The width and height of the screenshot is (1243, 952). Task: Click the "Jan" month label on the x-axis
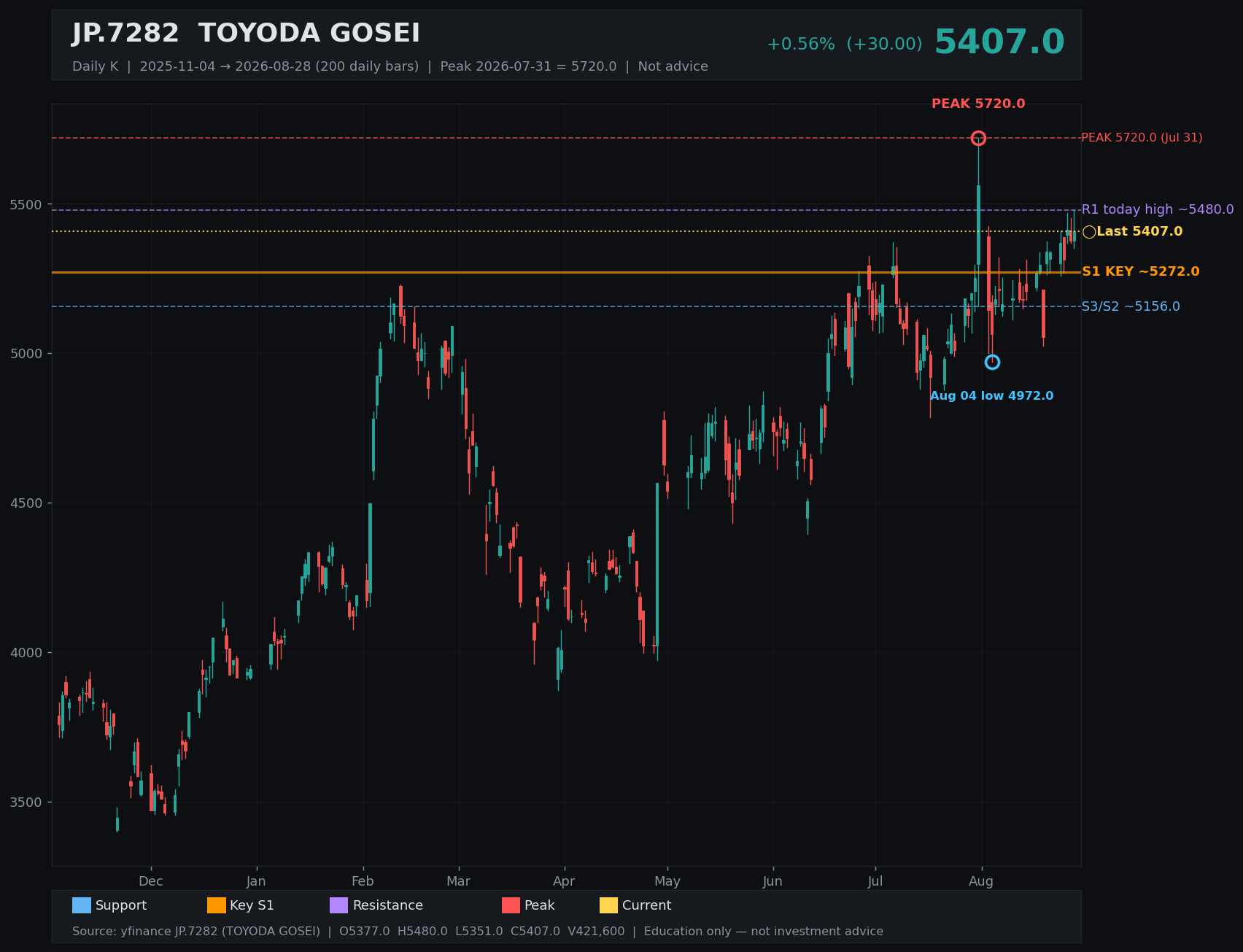pos(256,881)
